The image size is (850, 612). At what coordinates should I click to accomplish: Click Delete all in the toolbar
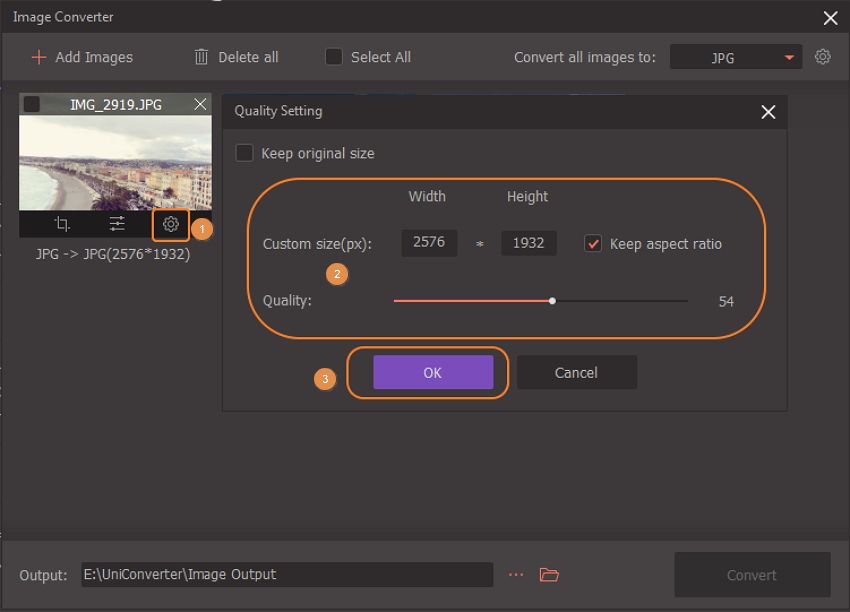pos(236,57)
